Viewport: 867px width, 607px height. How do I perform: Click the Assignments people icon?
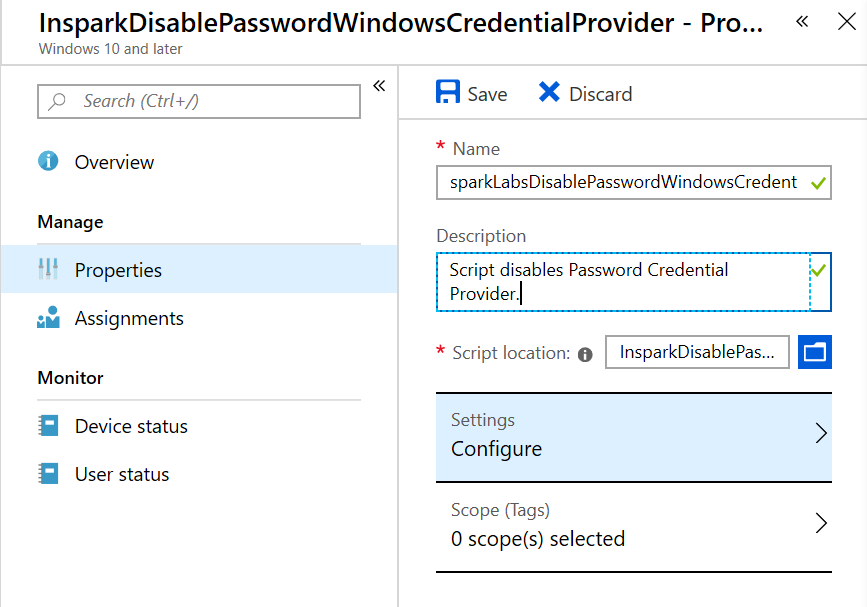point(48,318)
